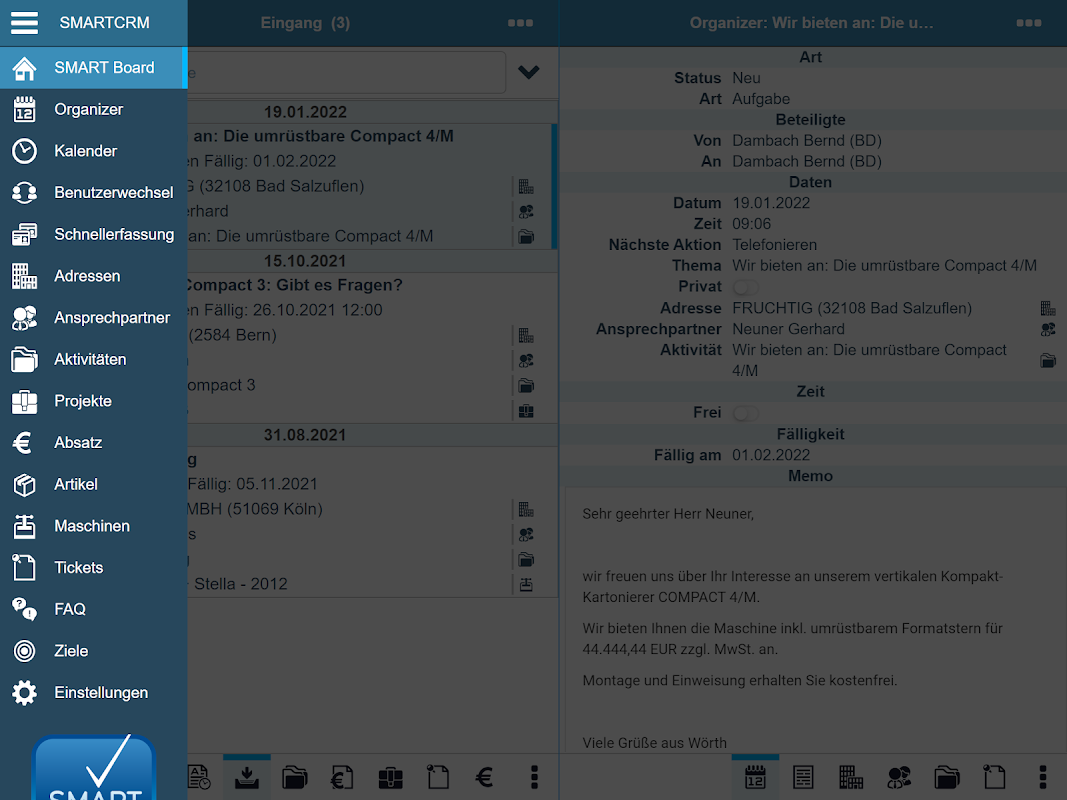
Task: Open contact icon next to Neuner Gerhard
Action: pos(1048,329)
